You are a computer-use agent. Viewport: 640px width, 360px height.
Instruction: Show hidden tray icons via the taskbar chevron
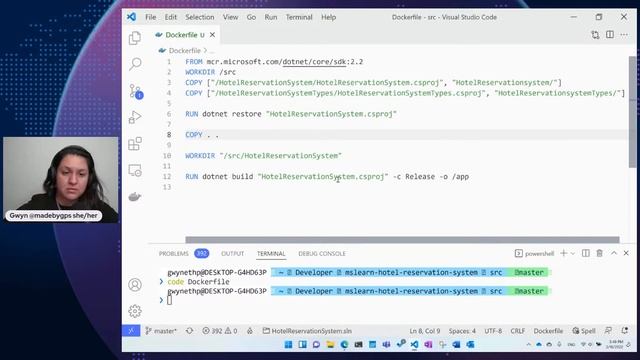(529, 345)
